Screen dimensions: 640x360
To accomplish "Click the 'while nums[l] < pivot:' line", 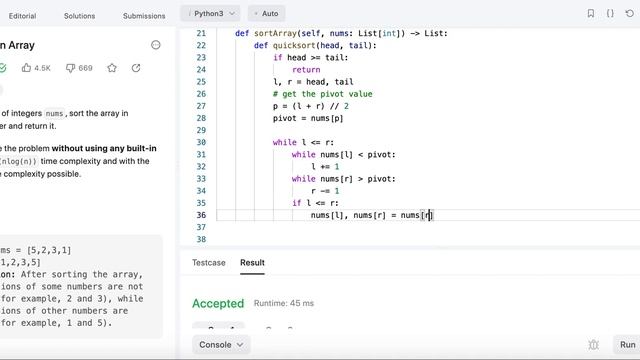I will (x=344, y=155).
